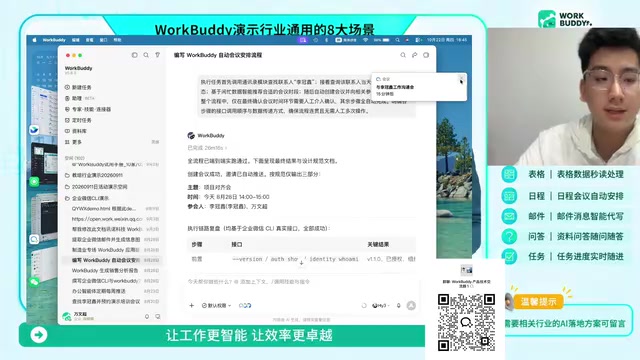Click the rightmost panel icon in chat header
The height and width of the screenshot is (360, 640).
(426, 55)
